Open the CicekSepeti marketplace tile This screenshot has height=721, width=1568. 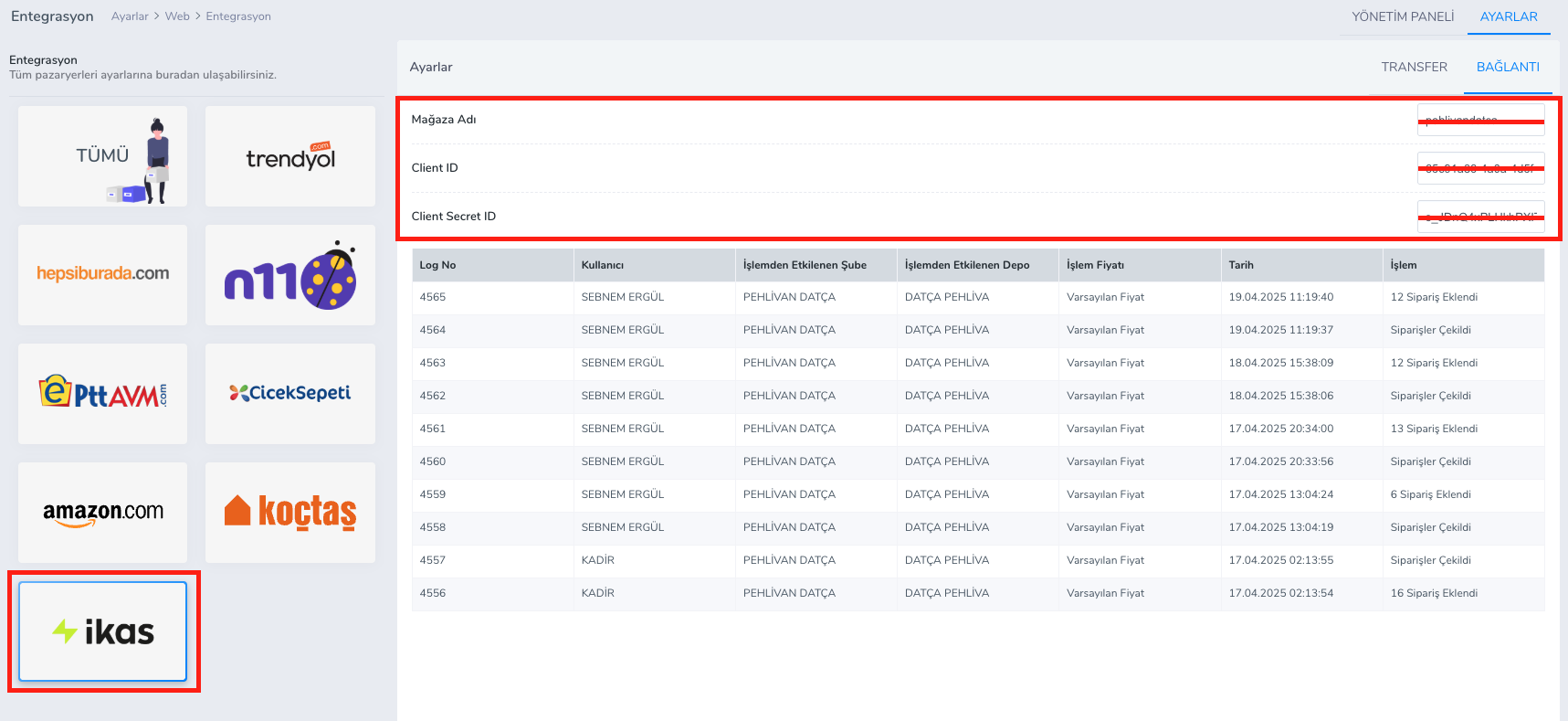tap(290, 393)
